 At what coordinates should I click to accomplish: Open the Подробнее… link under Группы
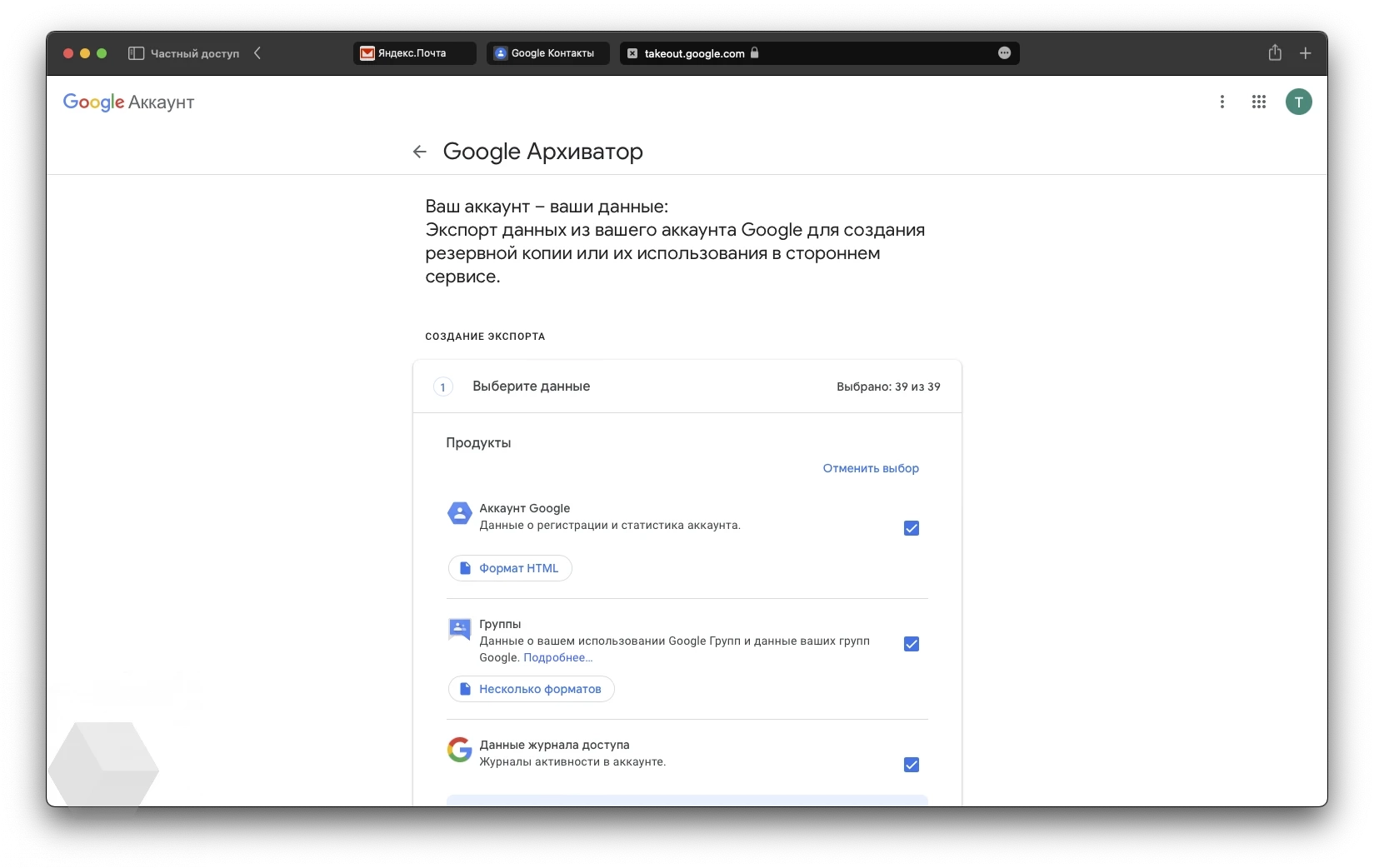[x=558, y=657]
